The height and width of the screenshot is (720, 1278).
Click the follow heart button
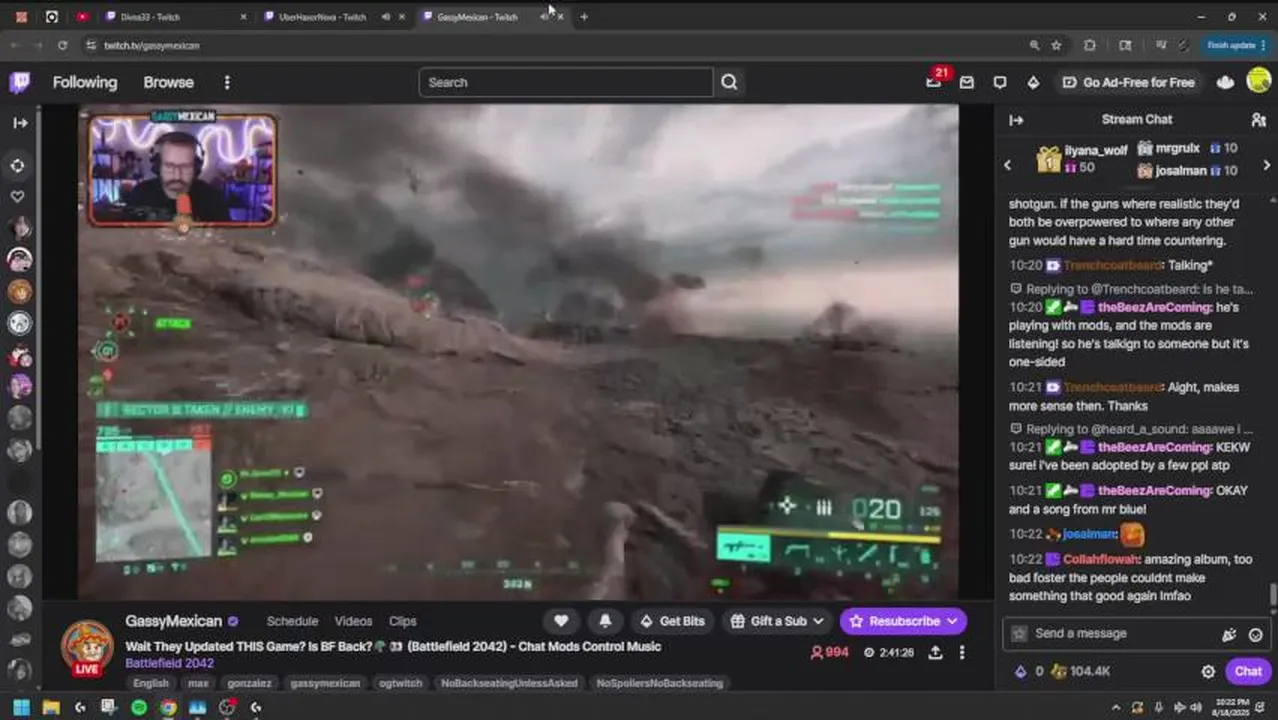tap(561, 621)
